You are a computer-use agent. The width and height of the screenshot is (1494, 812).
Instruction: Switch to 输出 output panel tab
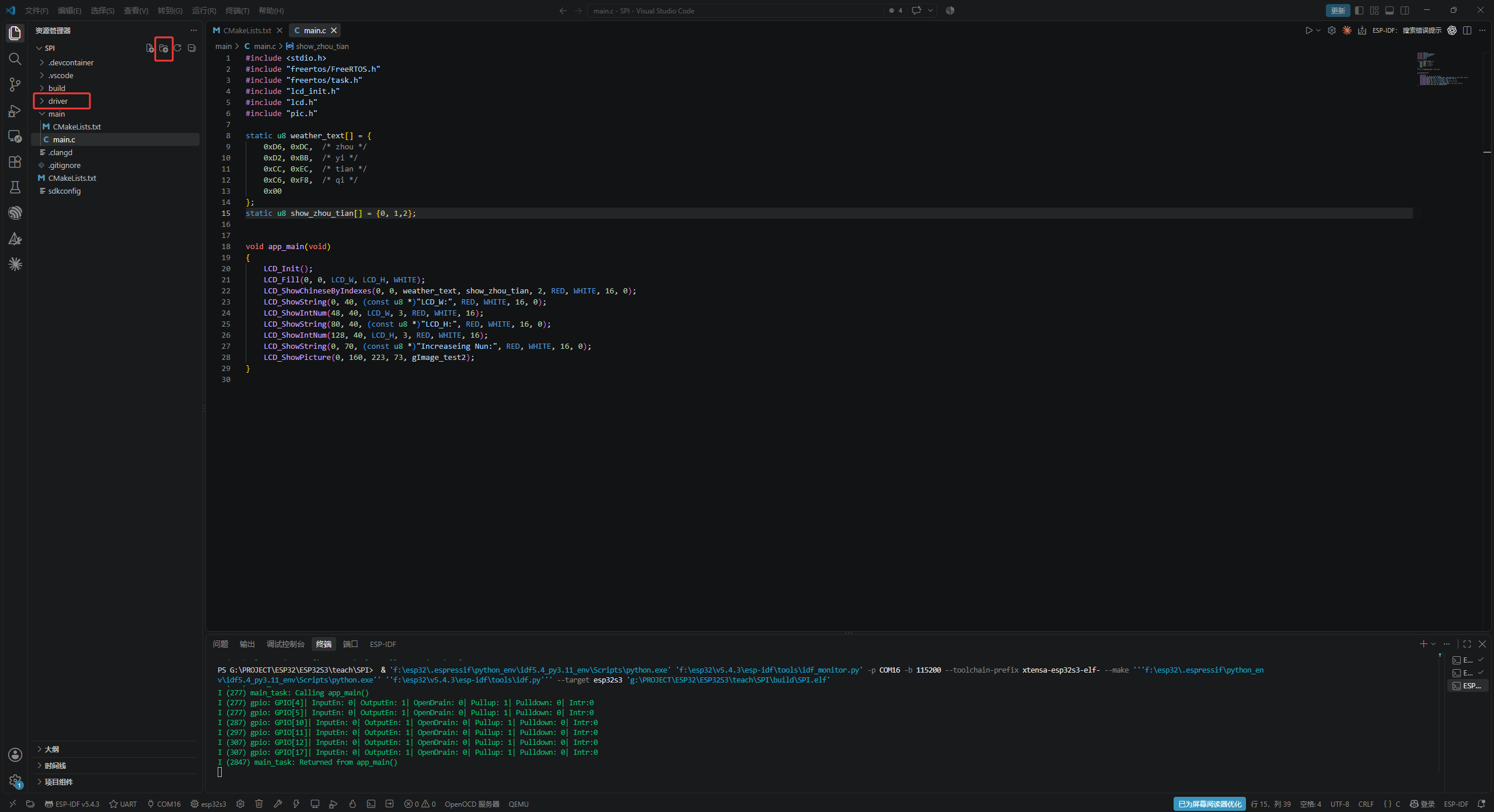(x=247, y=644)
